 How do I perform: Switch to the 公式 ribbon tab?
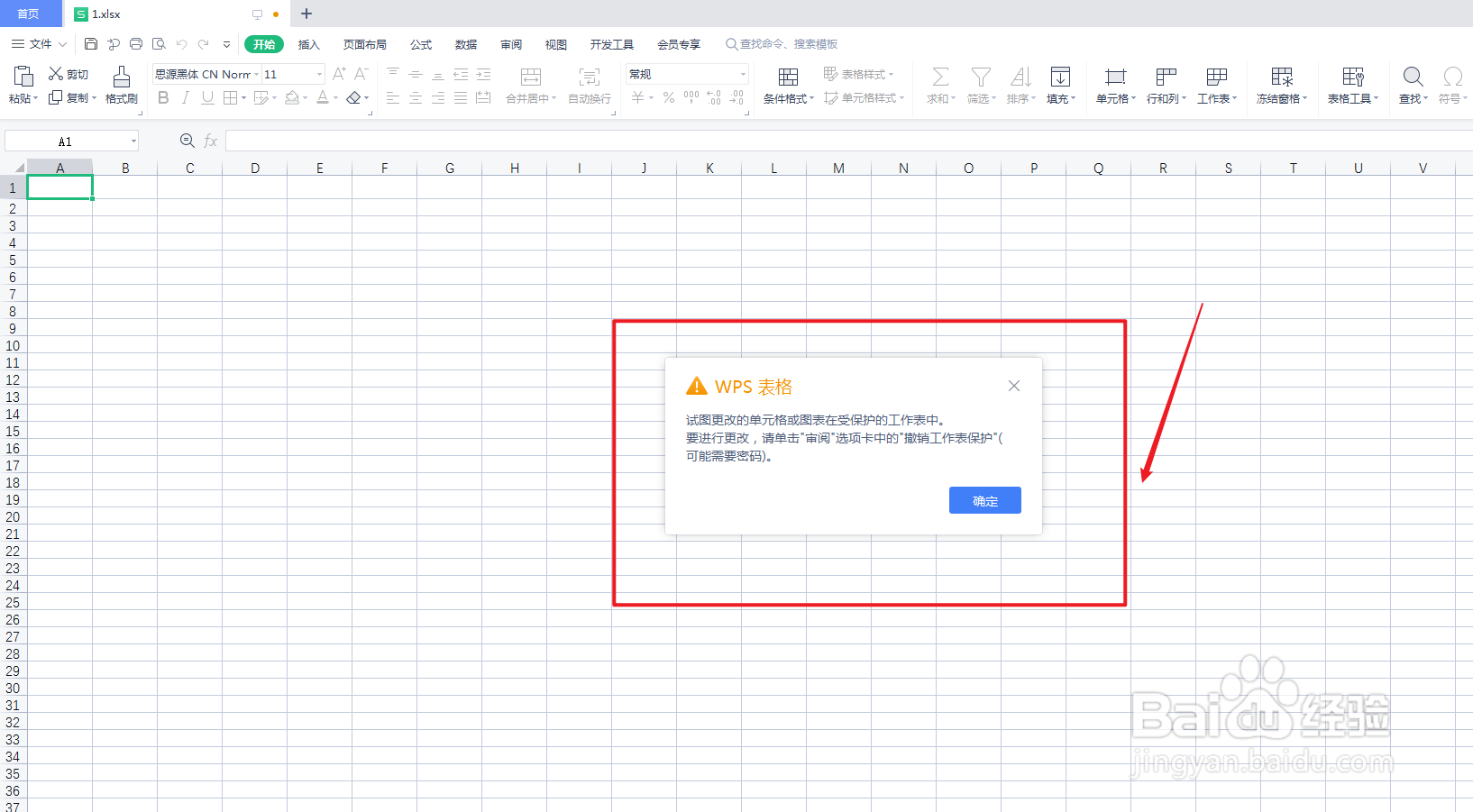(x=421, y=44)
